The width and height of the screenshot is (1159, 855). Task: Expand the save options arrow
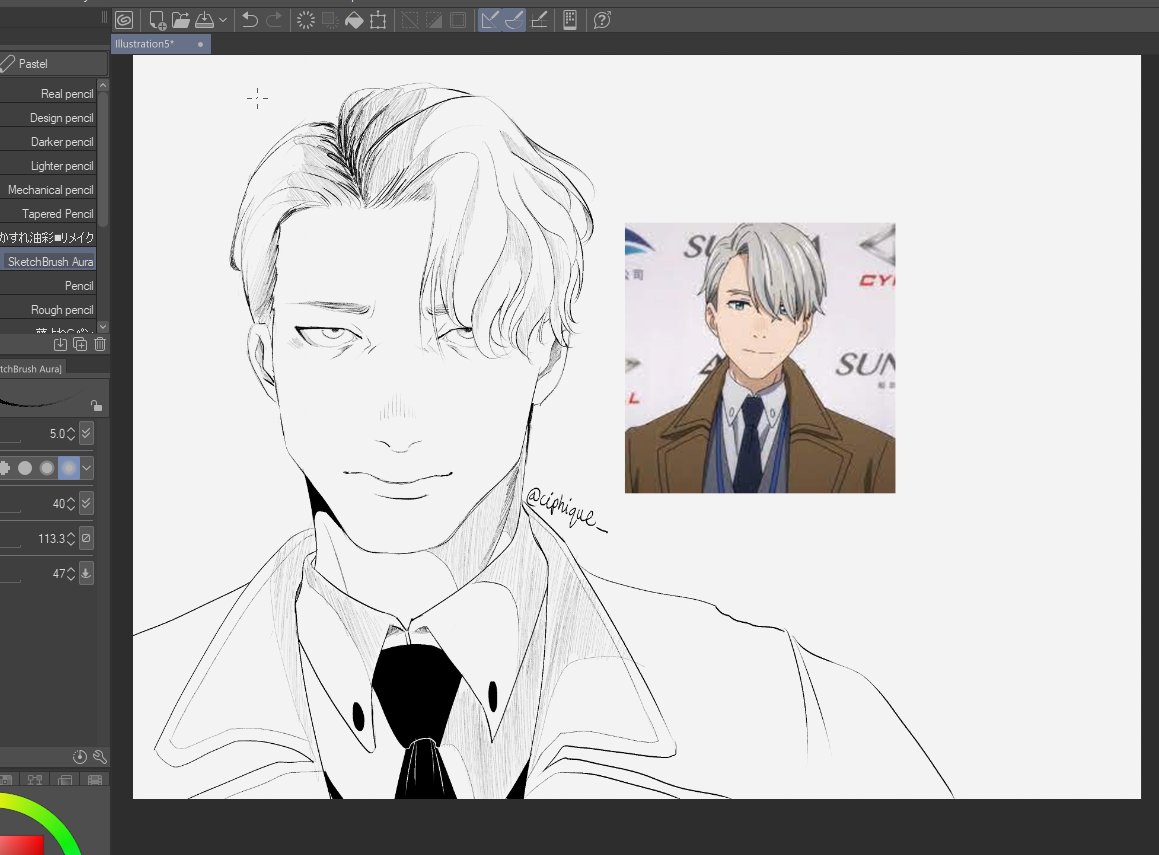(222, 21)
